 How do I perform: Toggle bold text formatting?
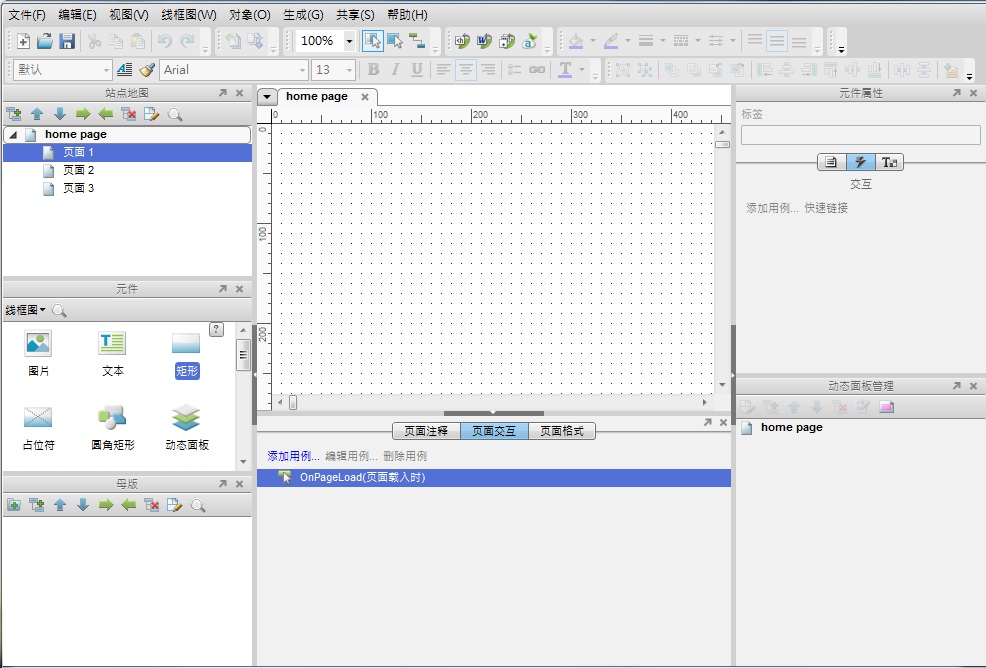click(374, 70)
